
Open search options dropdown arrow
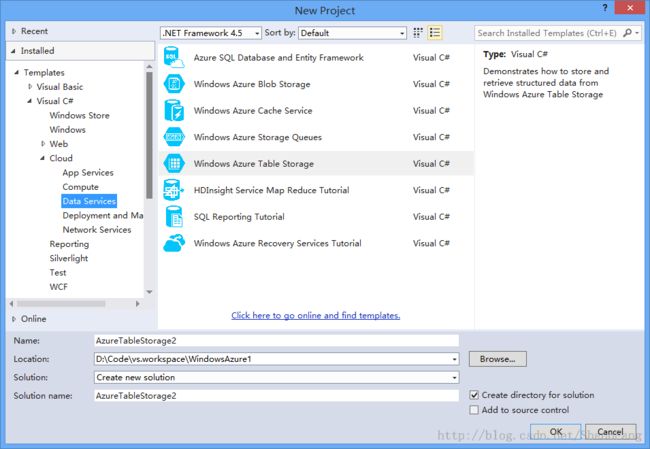[637, 33]
